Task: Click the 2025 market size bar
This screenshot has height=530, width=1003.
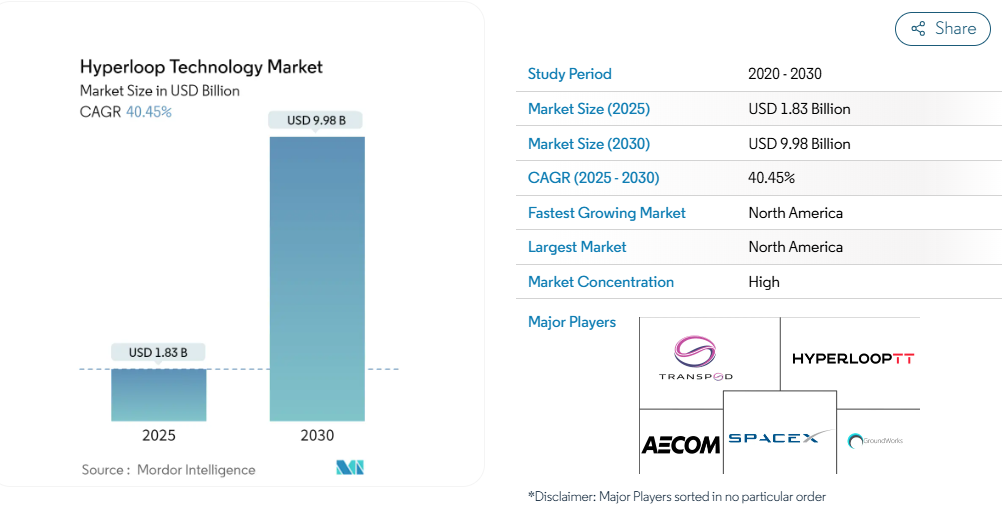Action: coord(159,395)
